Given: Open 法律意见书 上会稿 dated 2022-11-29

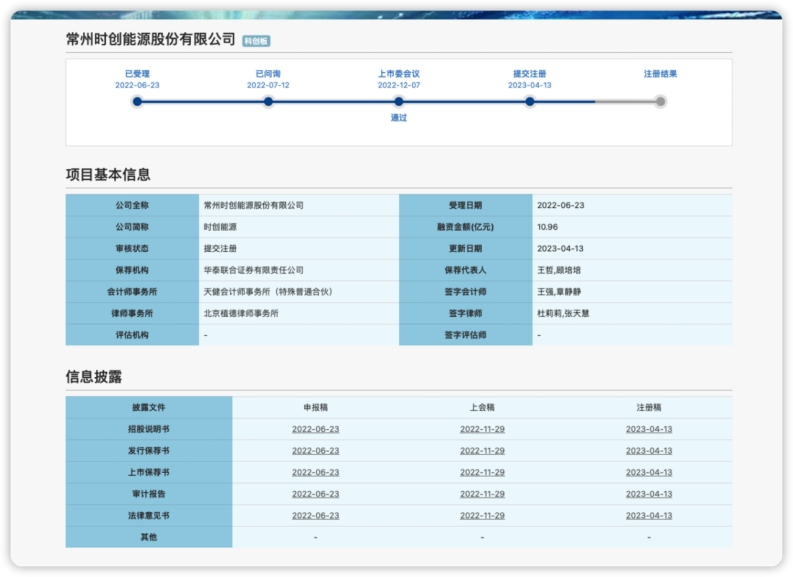Looking at the screenshot, I should coord(482,516).
